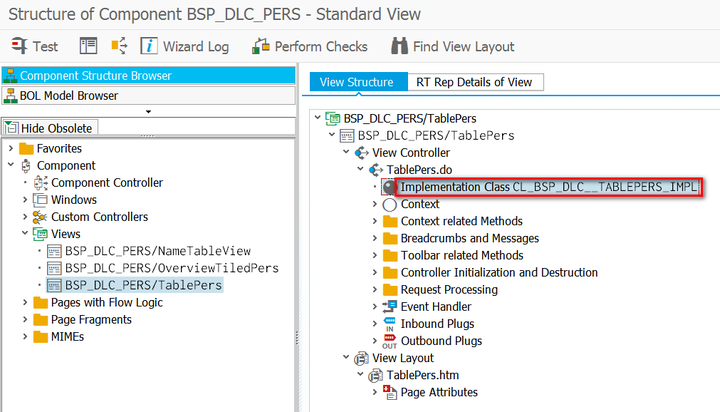
Task: Select the Outbound Plugs label
Action: [x=441, y=341]
